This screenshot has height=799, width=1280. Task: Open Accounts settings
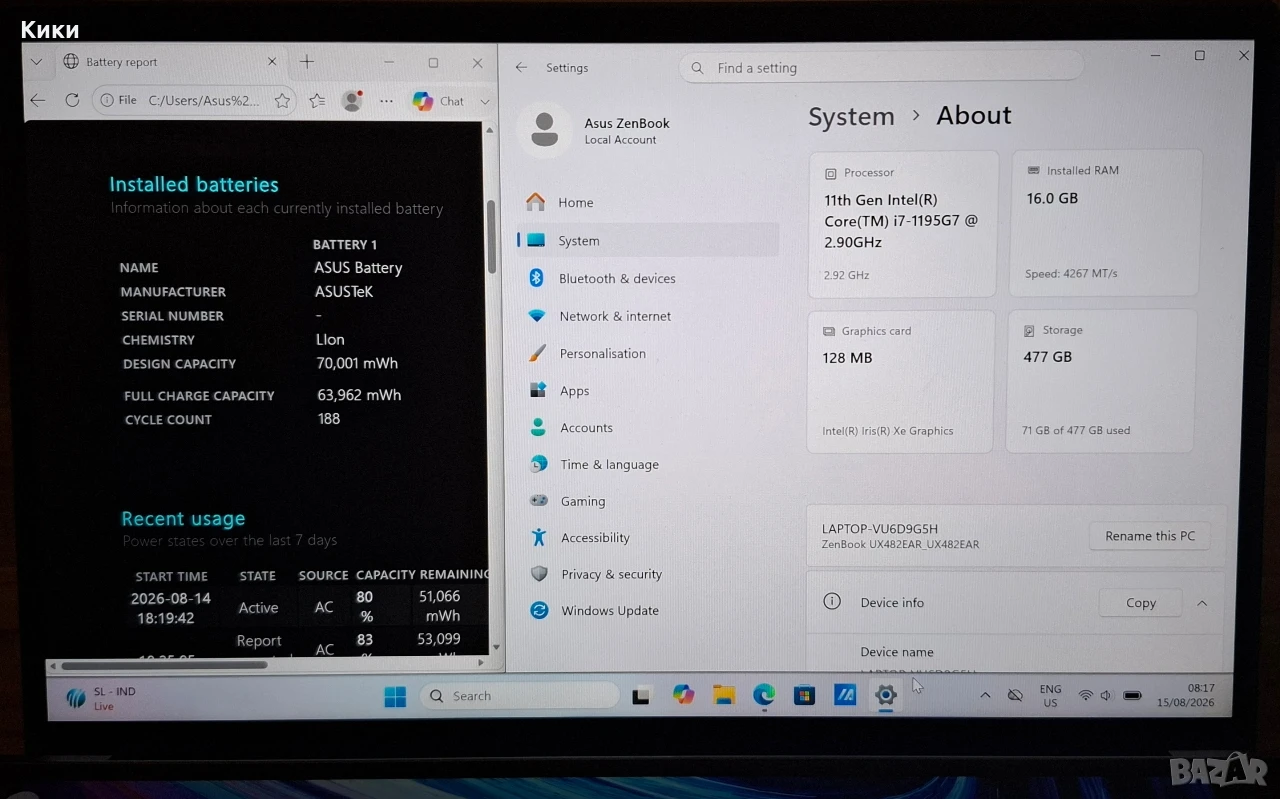650,428
